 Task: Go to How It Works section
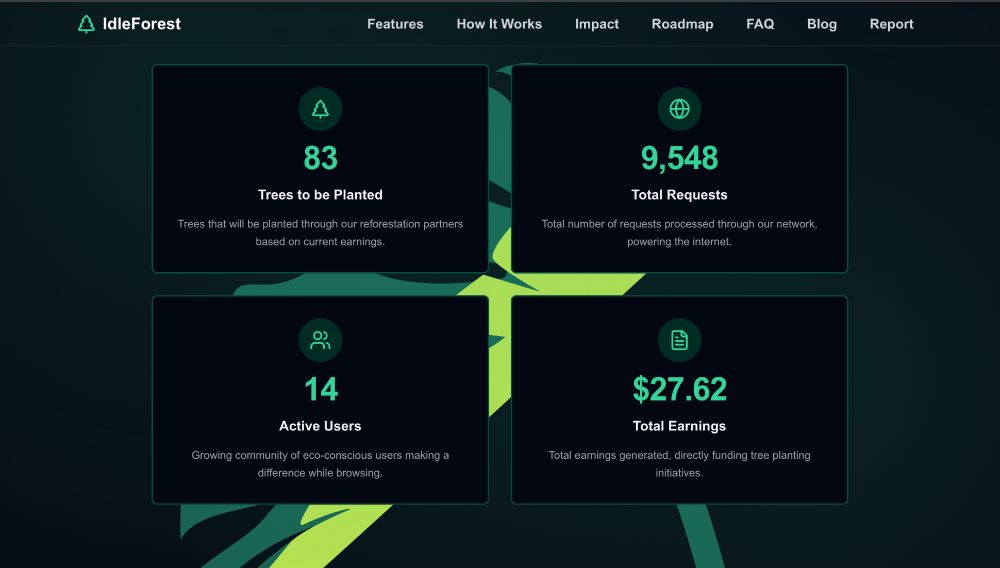pos(499,24)
